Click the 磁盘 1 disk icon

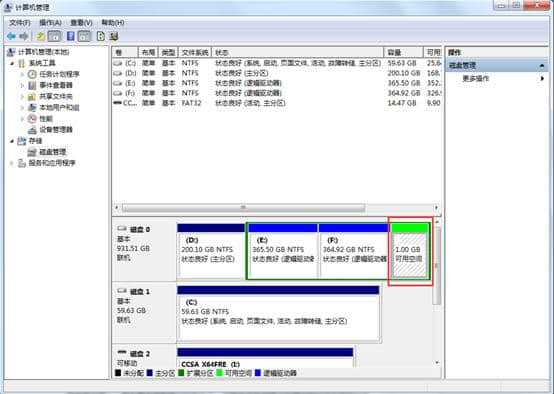point(122,291)
